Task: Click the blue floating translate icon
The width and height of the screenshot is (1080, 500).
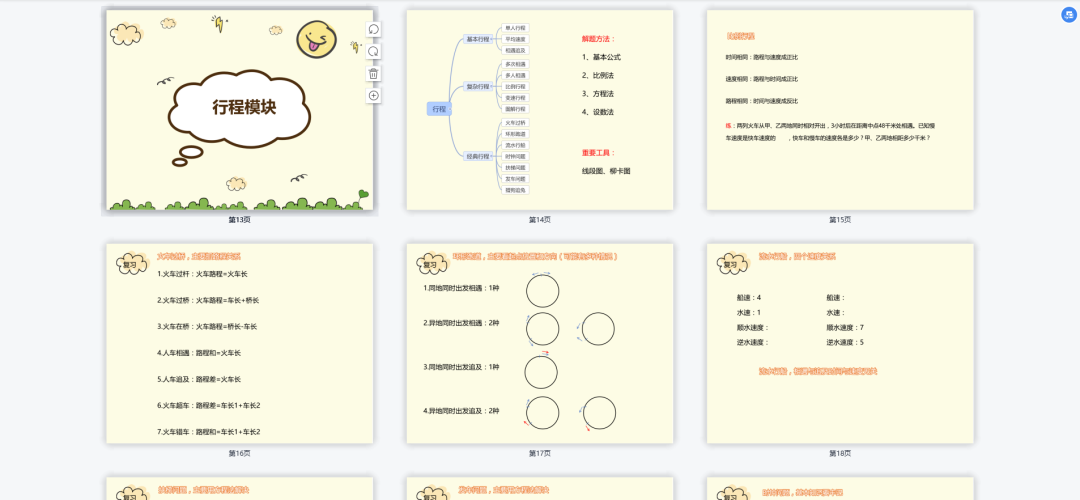Action: point(1068,15)
